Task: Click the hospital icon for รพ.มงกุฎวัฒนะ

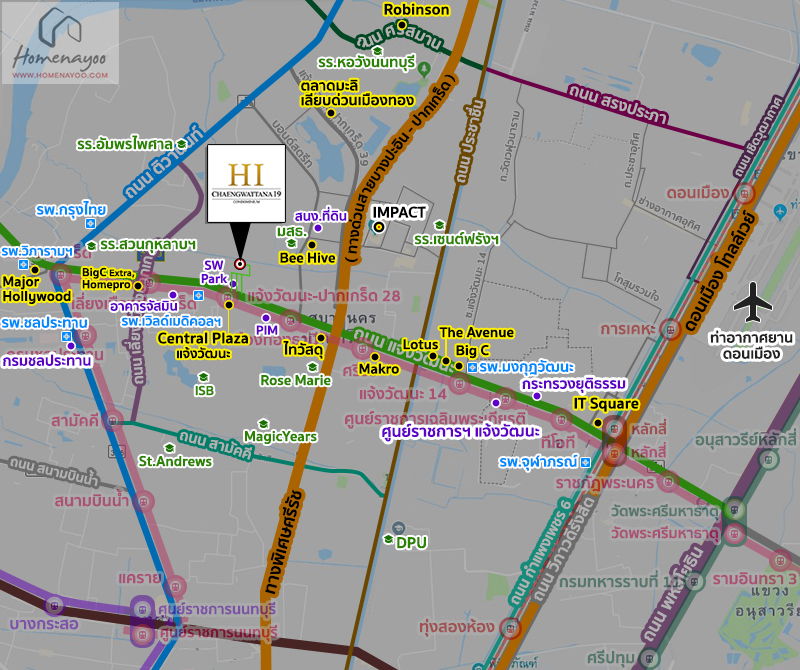Action: (x=473, y=368)
